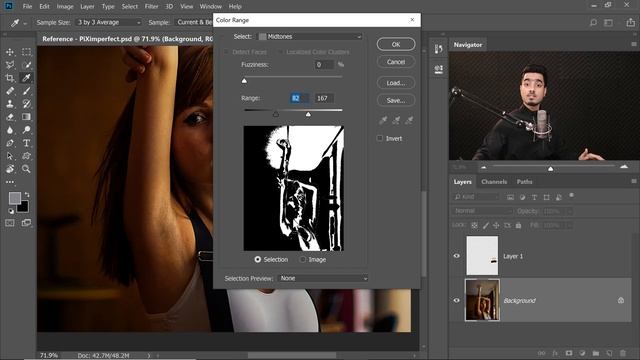The height and width of the screenshot is (360, 640).
Task: Open the Opacity dropdown in Layers panel
Action: pyautogui.click(x=569, y=211)
